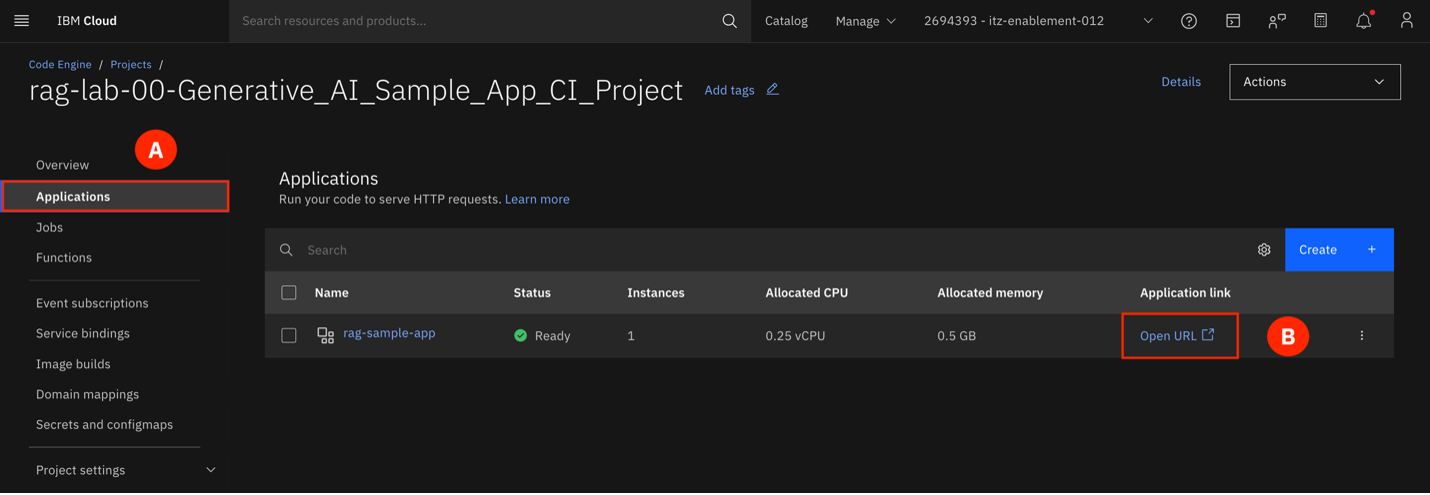Click the table settings gear icon
This screenshot has height=495, width=1430.
1264,250
